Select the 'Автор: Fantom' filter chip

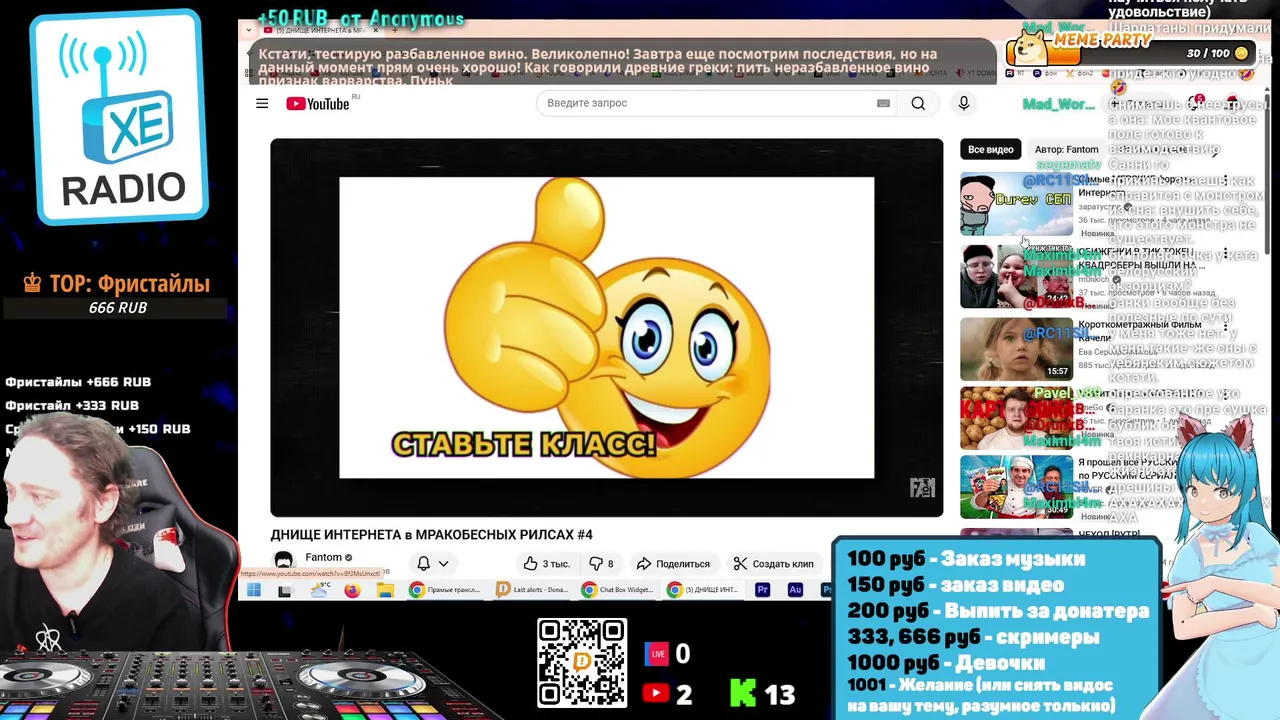tap(1066, 149)
